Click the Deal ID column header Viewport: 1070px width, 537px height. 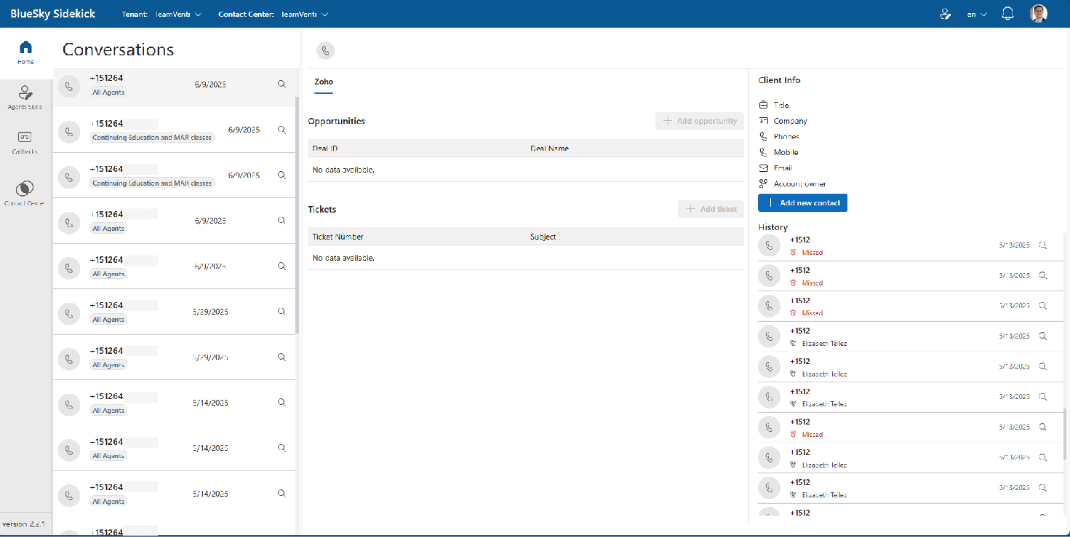coord(325,148)
